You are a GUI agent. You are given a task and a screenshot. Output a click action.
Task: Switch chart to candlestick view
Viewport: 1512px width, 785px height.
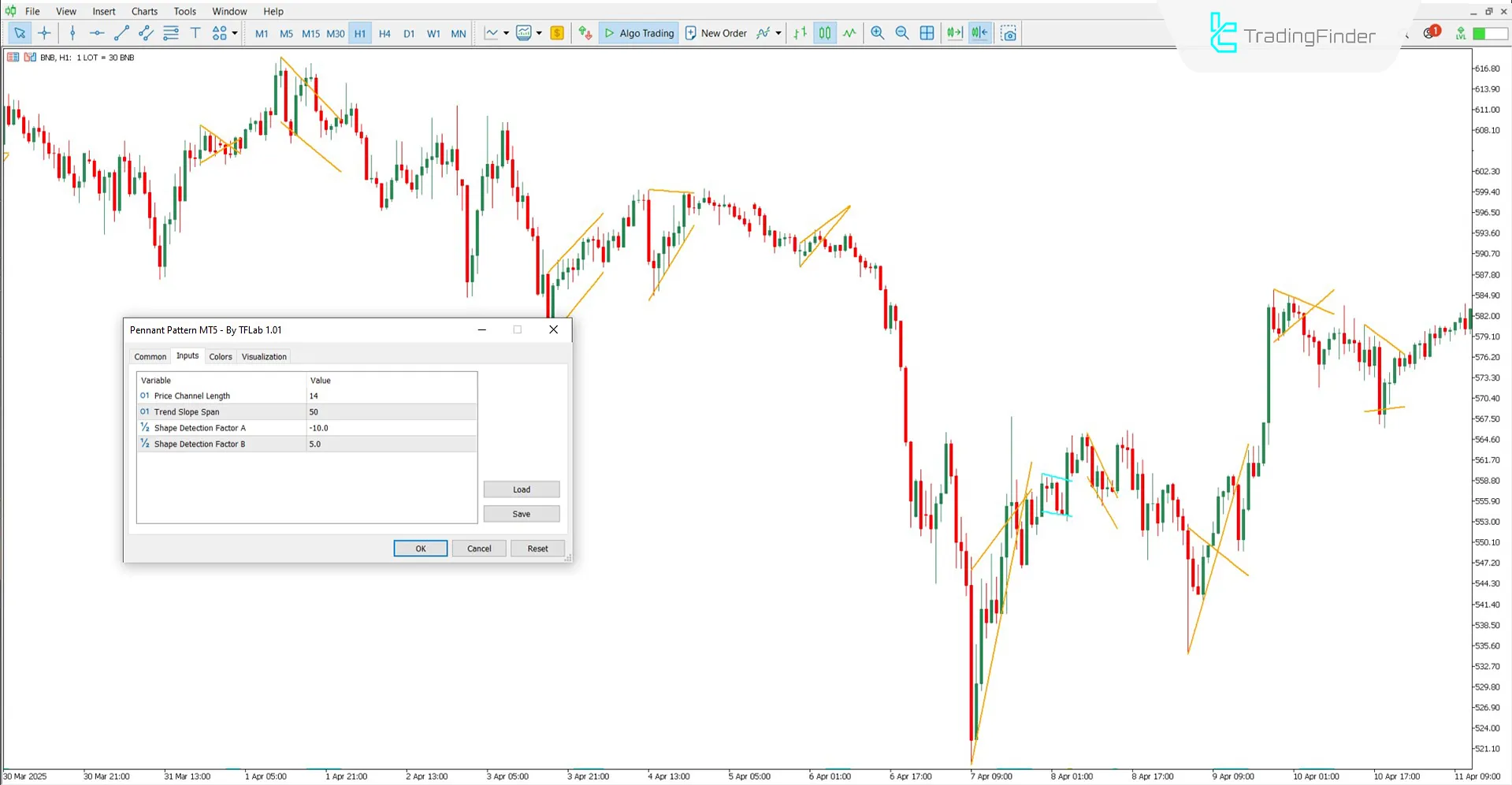(x=824, y=33)
